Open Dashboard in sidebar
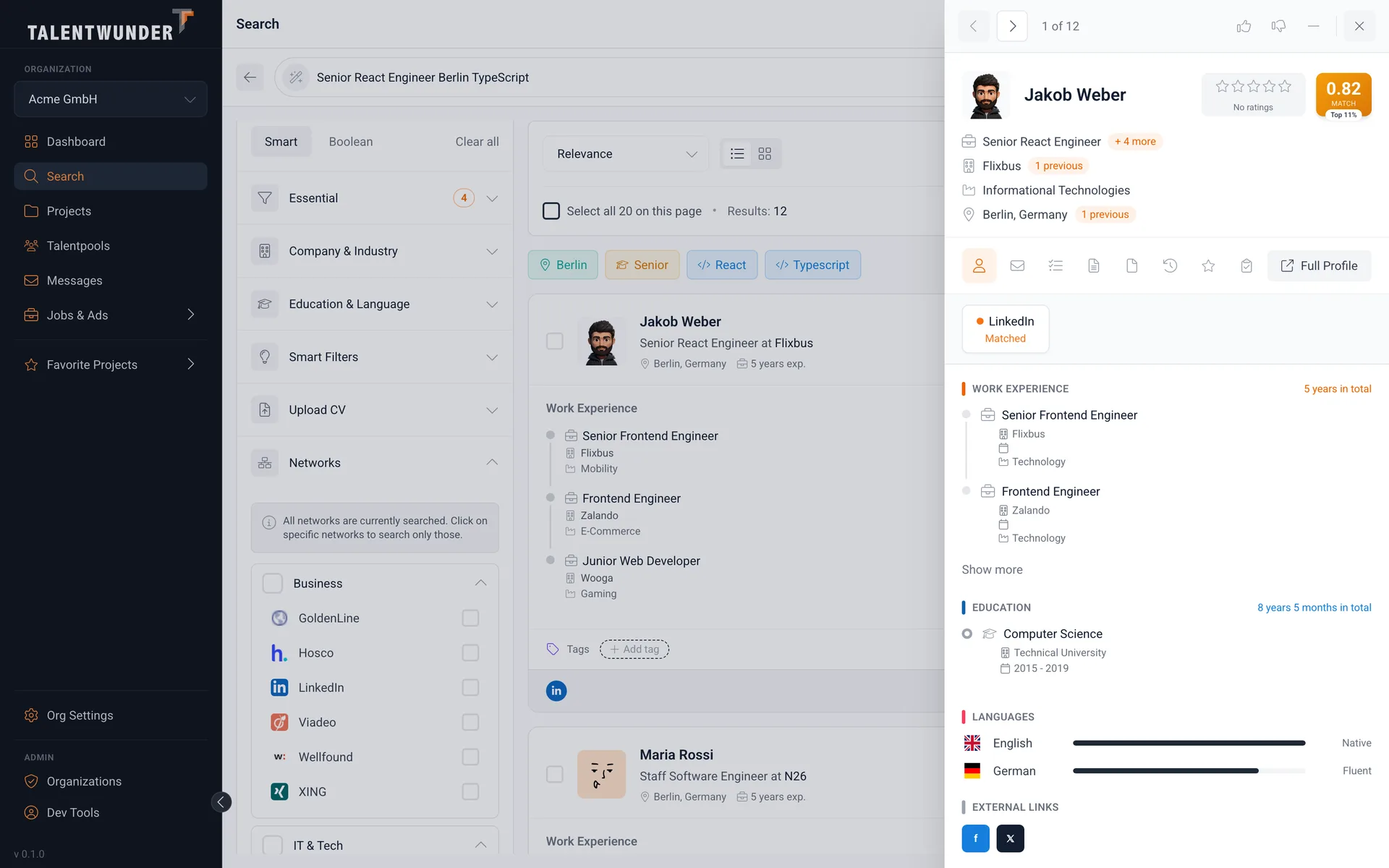Image resolution: width=1389 pixels, height=868 pixels. 111,142
